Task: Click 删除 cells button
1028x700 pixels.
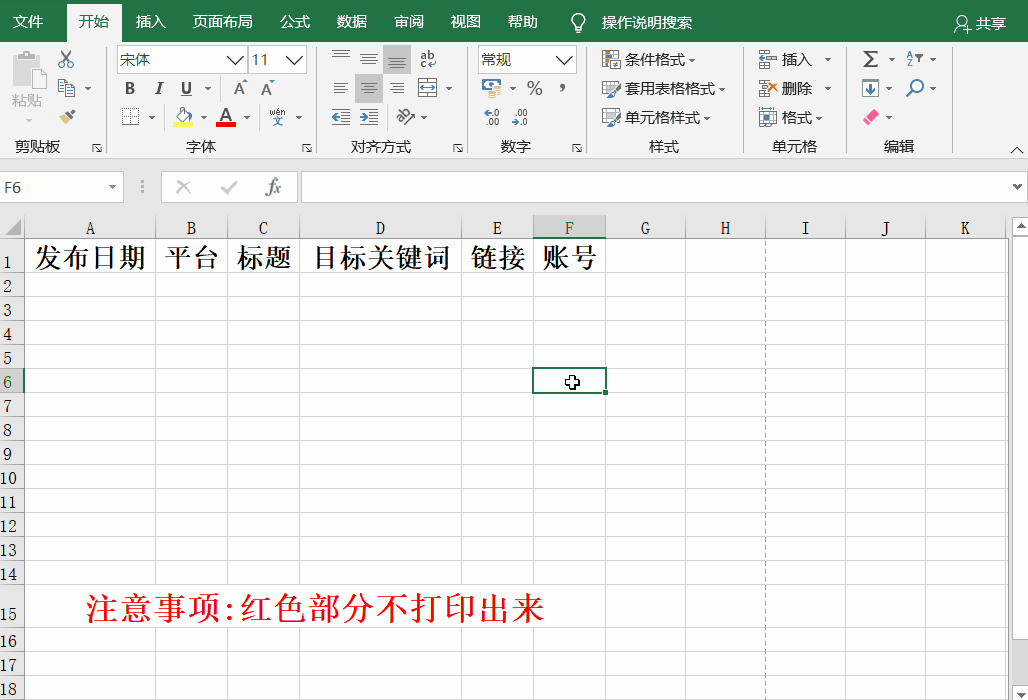Action: [x=785, y=88]
